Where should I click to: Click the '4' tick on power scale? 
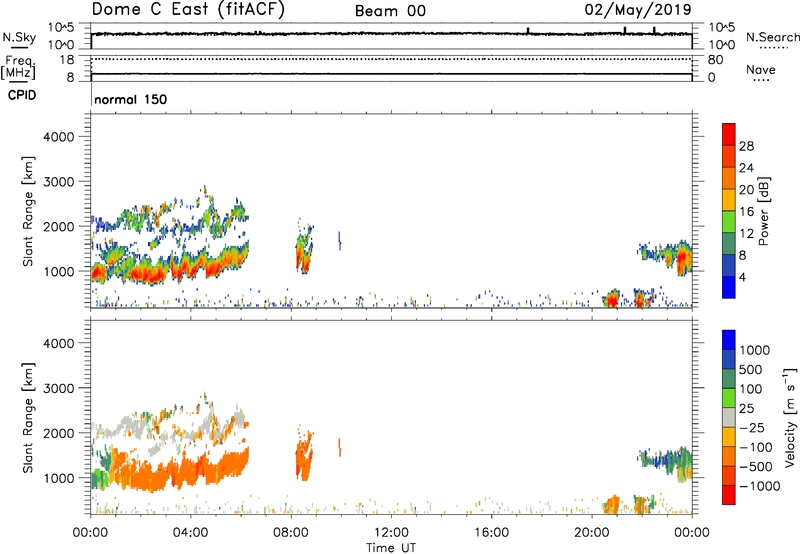742,277
